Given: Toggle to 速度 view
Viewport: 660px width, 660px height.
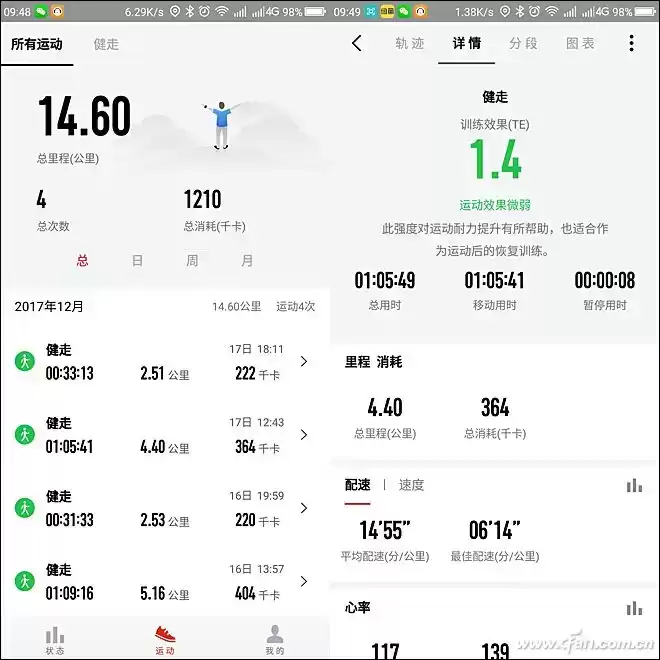Looking at the screenshot, I should point(411,485).
